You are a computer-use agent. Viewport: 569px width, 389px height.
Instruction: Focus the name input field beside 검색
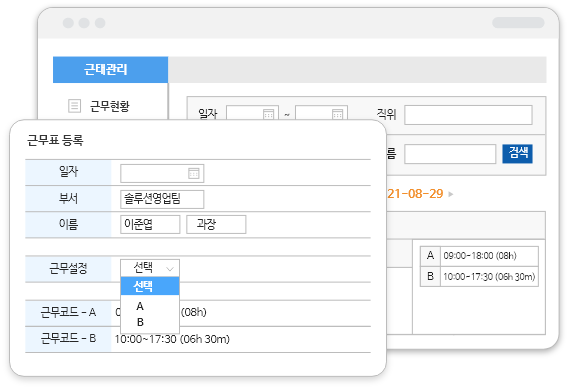450,154
